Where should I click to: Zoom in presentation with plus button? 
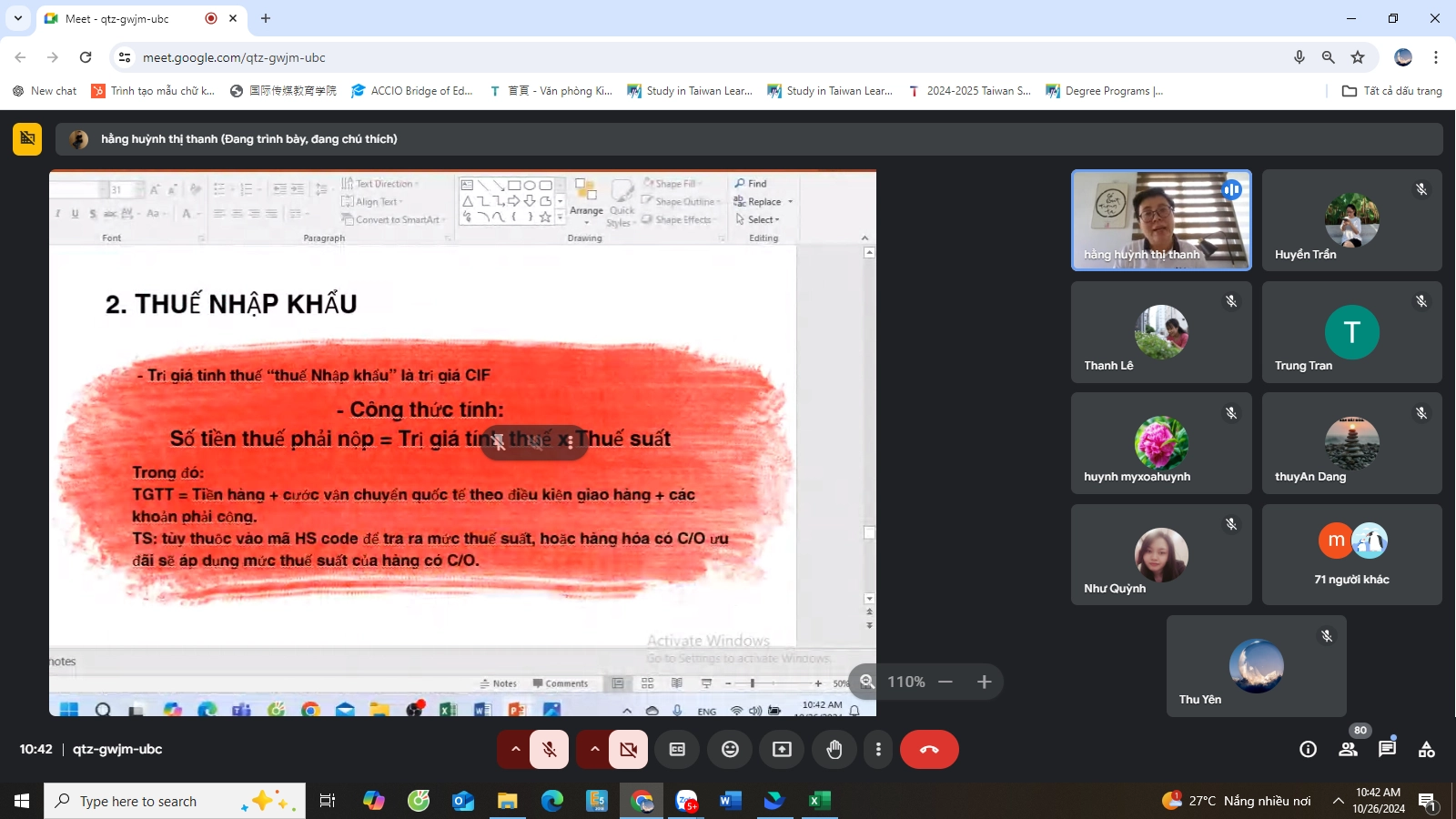984,682
